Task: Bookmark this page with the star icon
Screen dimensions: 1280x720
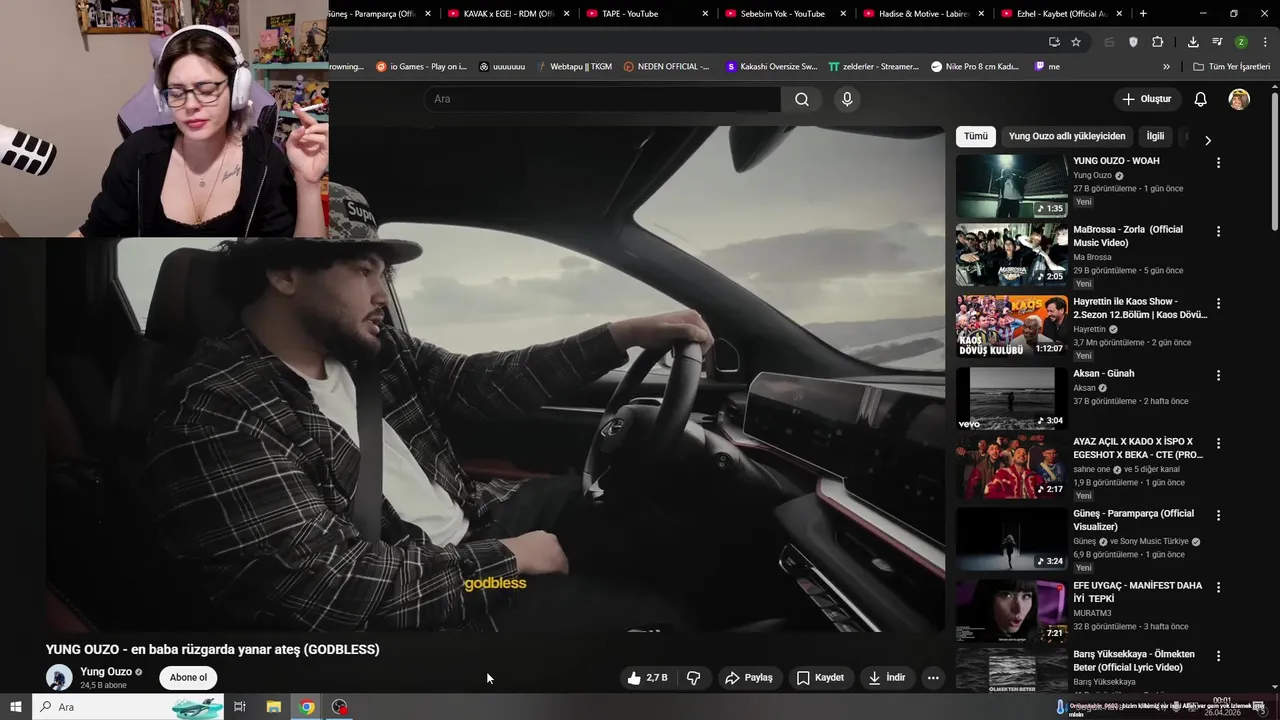Action: point(1076,42)
